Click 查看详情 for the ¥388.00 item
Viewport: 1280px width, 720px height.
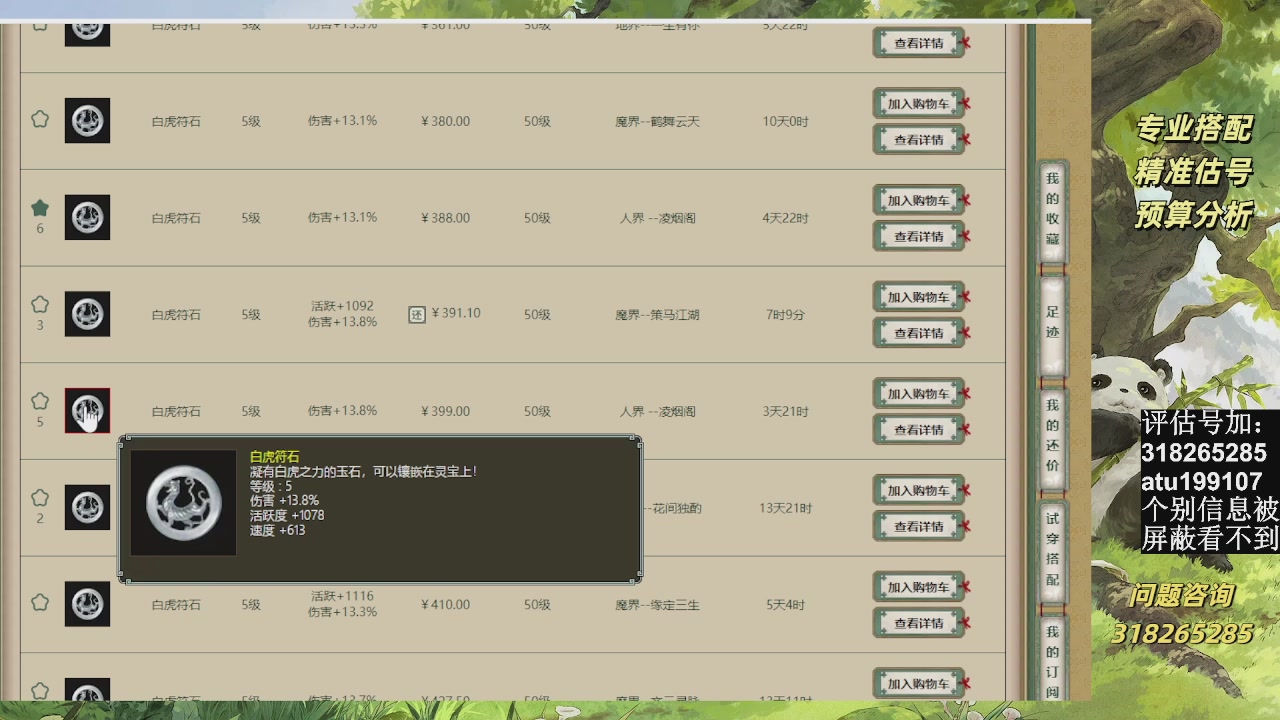tap(918, 236)
